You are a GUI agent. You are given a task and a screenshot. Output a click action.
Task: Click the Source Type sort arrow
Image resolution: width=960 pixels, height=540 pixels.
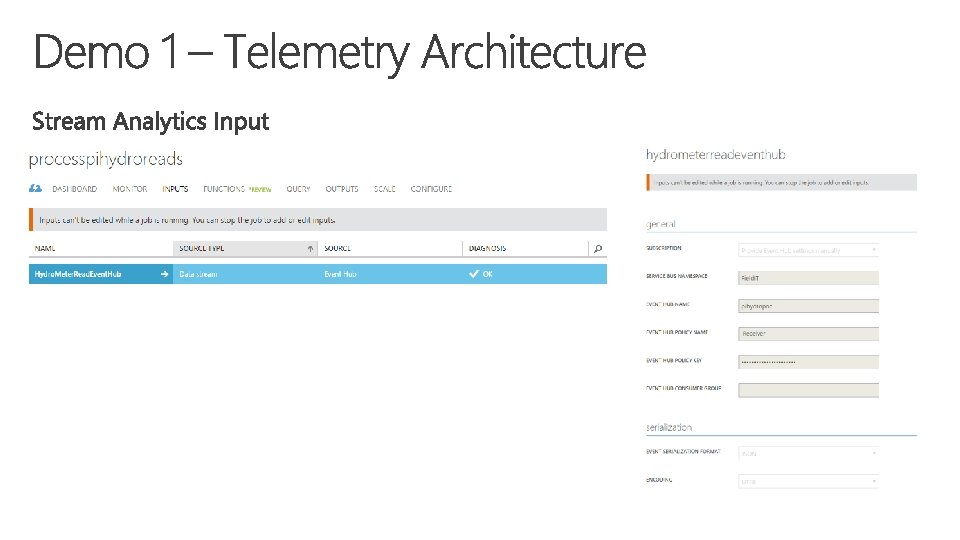[310, 249]
